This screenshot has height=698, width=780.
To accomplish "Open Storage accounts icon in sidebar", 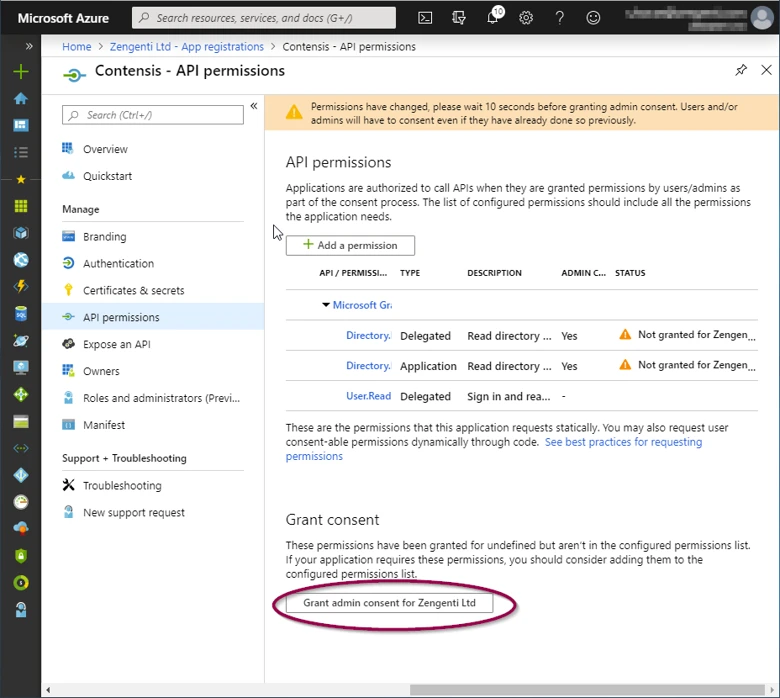I will (21, 422).
